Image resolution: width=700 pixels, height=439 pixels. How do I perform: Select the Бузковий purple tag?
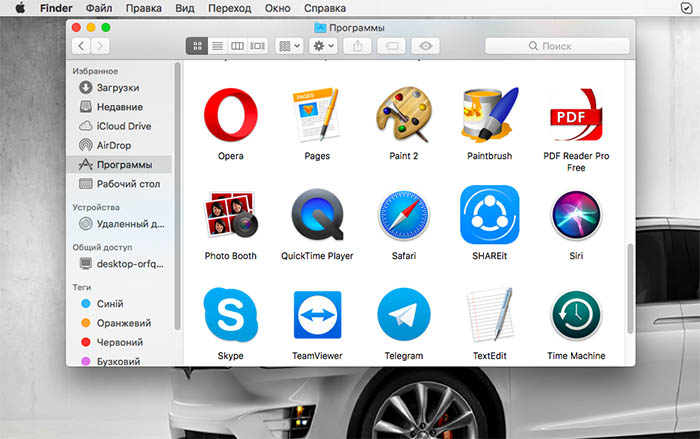118,361
